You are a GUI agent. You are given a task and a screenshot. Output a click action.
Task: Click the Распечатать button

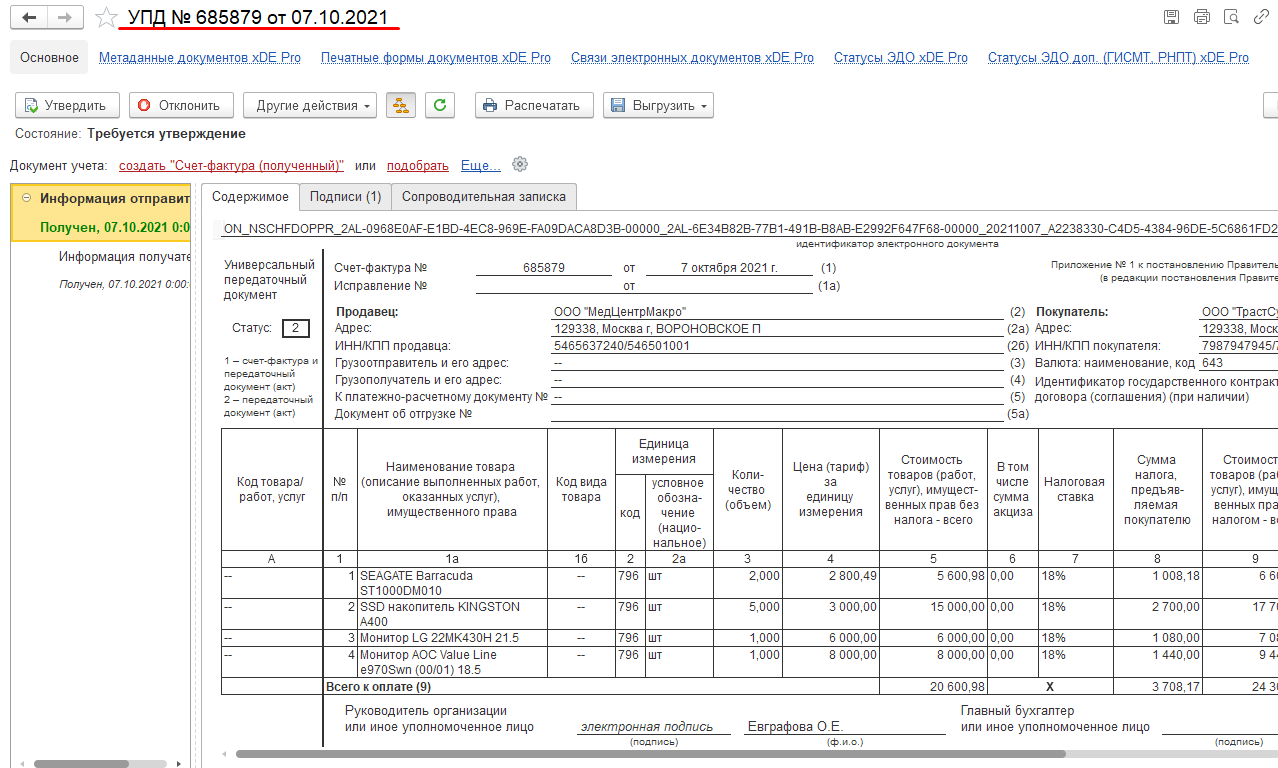pyautogui.click(x=533, y=105)
